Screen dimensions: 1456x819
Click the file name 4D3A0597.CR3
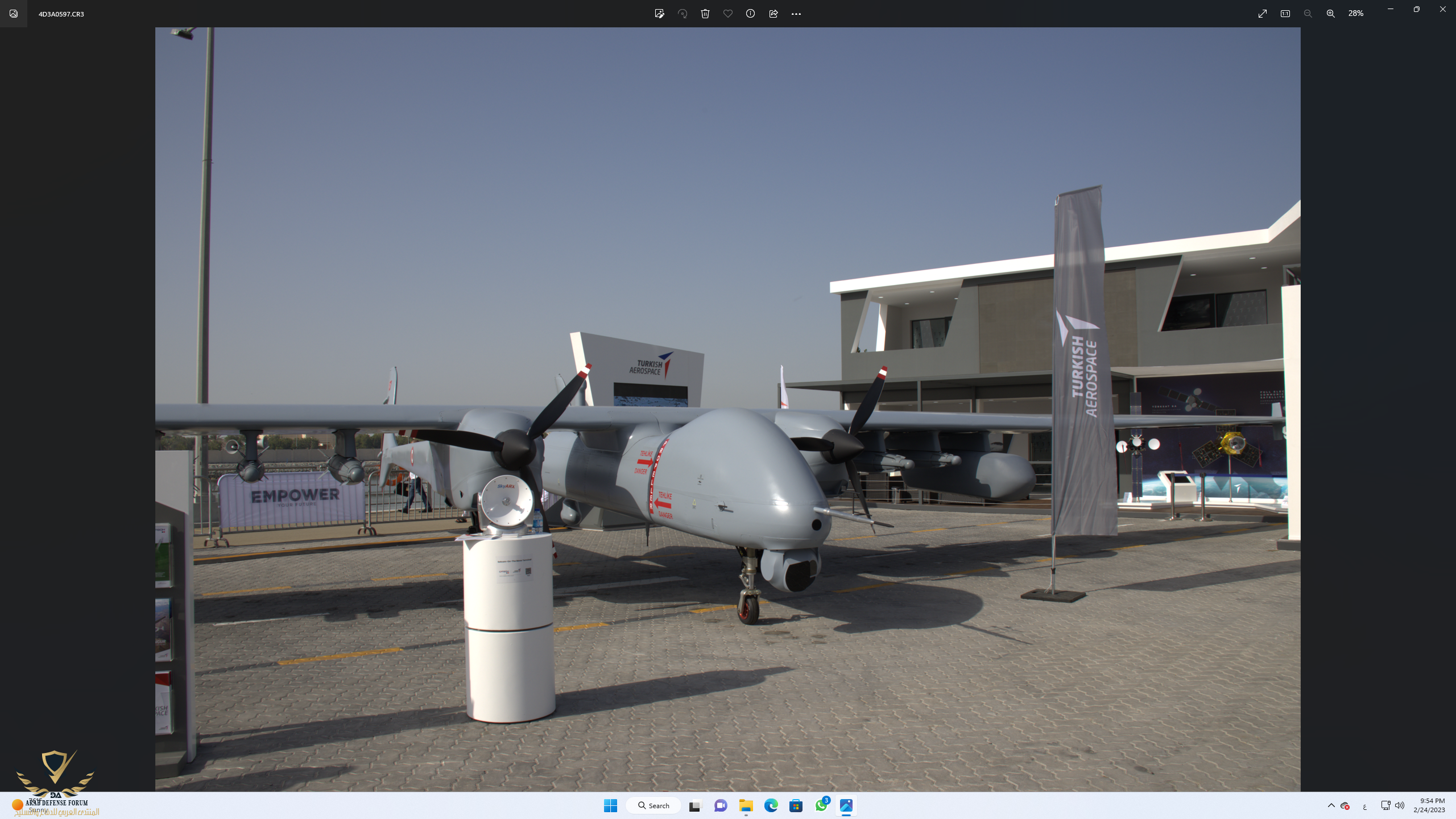[61, 14]
